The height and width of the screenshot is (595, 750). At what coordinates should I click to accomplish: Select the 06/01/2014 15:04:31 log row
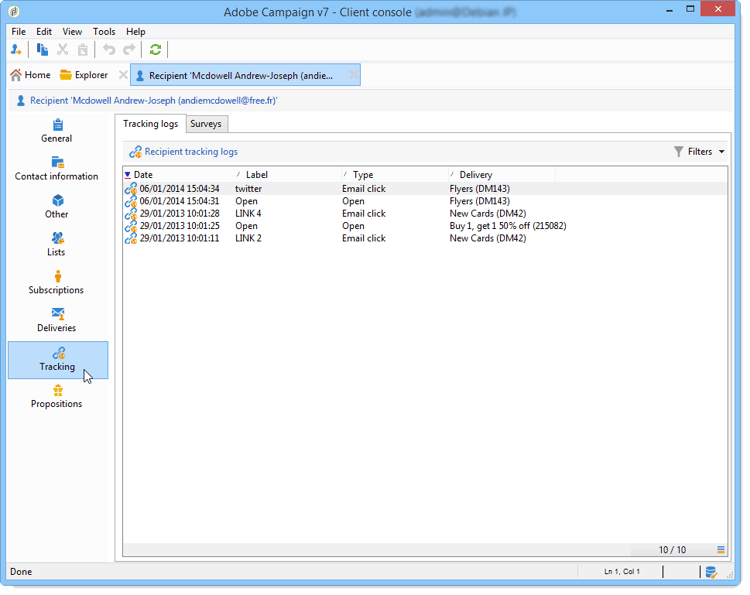click(x=425, y=201)
